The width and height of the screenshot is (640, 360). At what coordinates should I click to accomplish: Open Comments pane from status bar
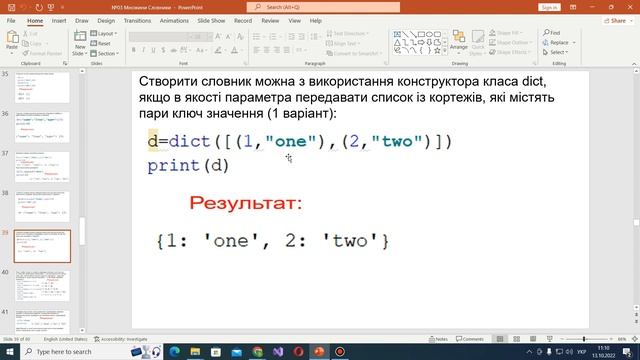coord(470,339)
